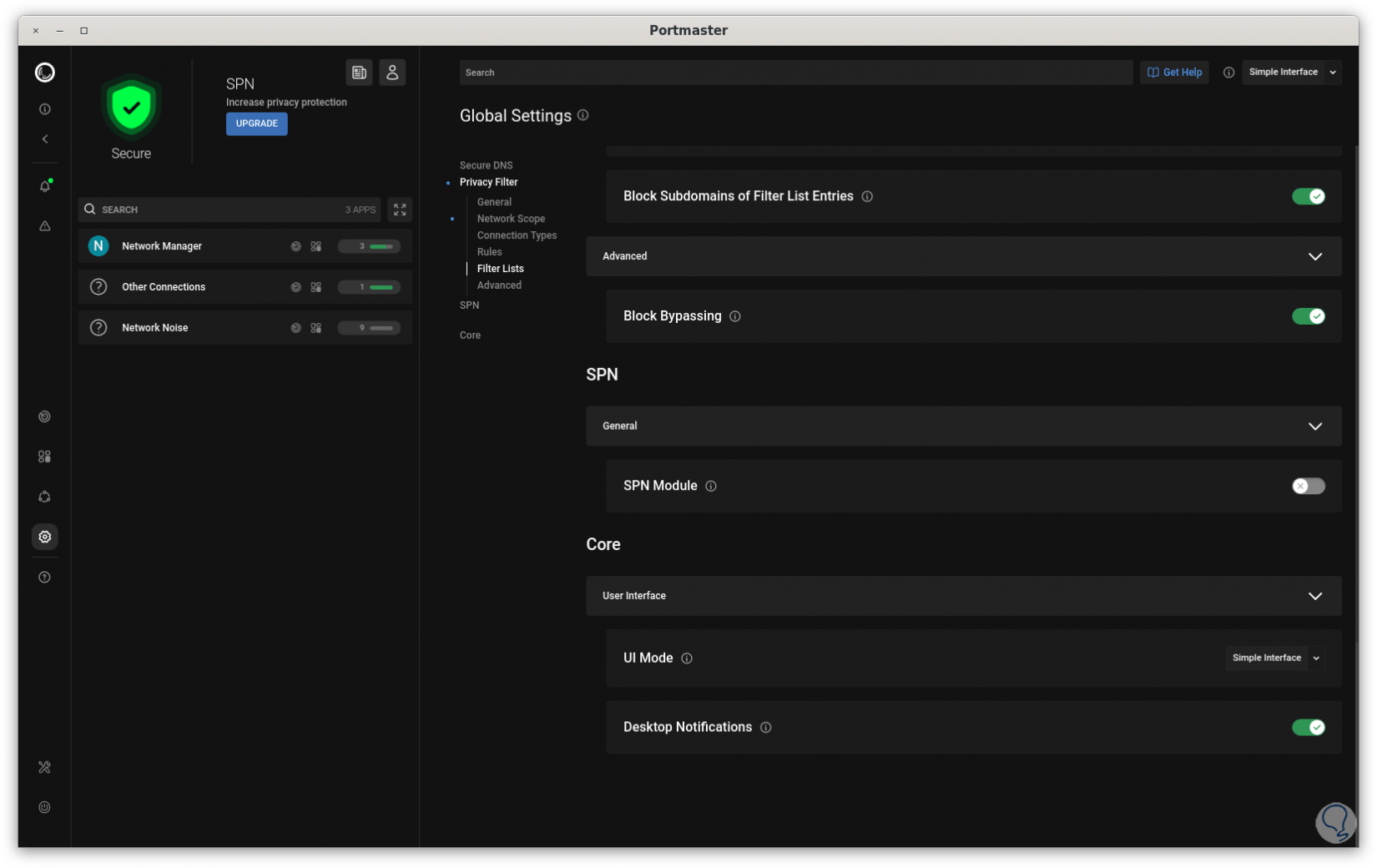Image resolution: width=1377 pixels, height=868 pixels.
Task: Open the SPN map icon in the sidebar
Action: click(x=45, y=497)
